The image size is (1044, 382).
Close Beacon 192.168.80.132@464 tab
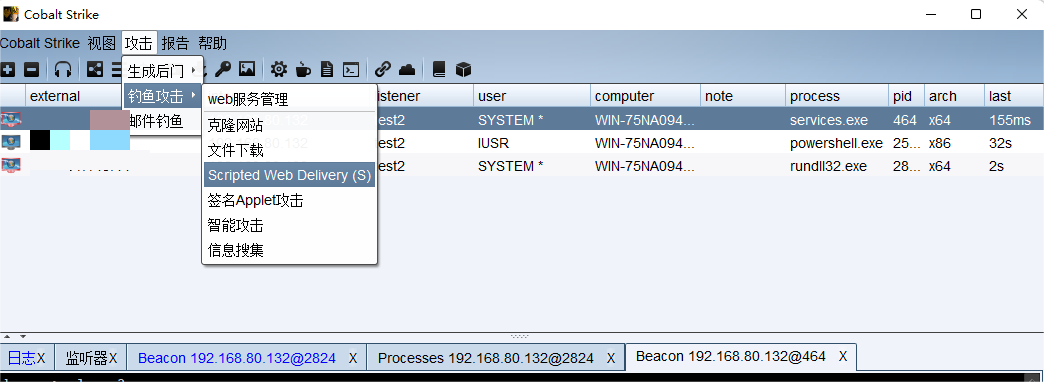point(842,357)
